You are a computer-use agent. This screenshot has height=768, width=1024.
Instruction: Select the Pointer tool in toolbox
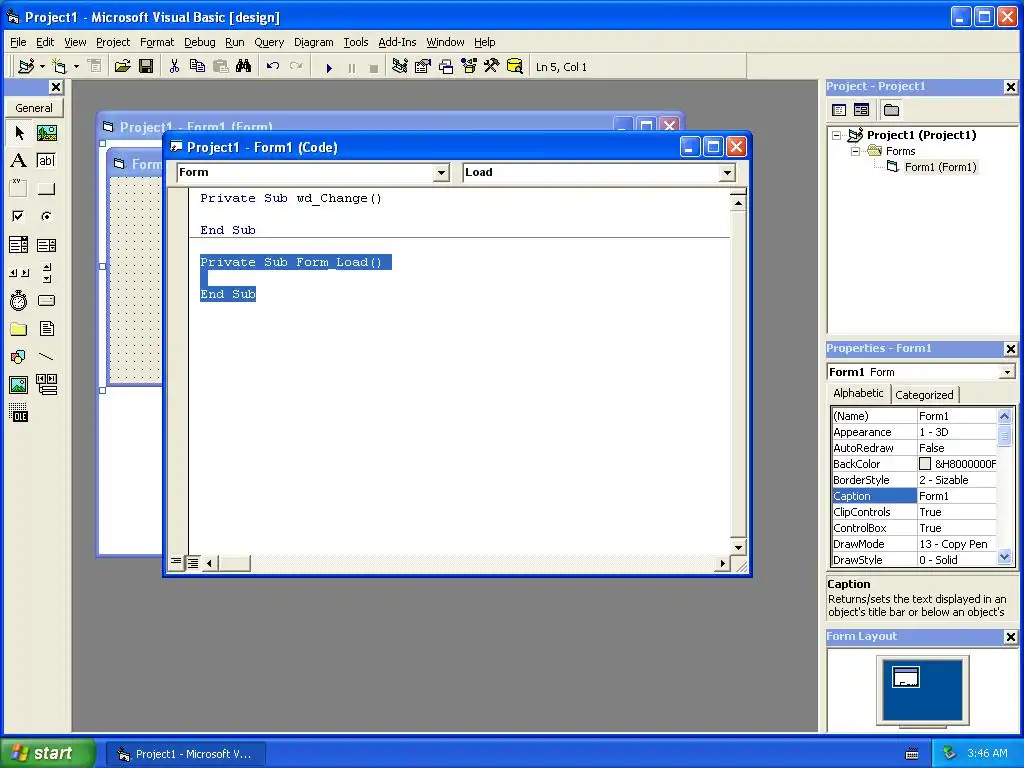(x=19, y=133)
